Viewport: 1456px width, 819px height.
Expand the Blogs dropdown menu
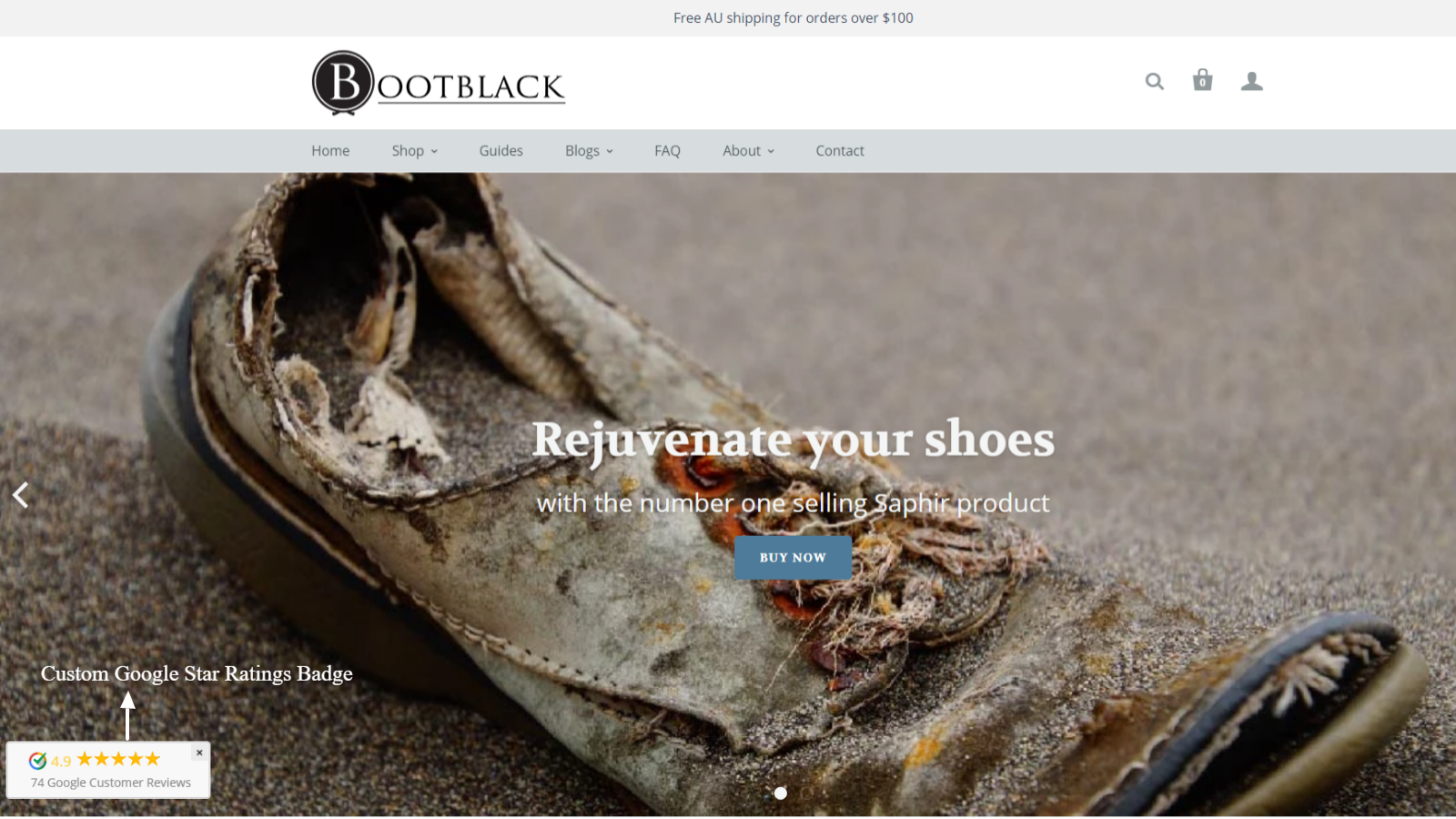(x=589, y=151)
